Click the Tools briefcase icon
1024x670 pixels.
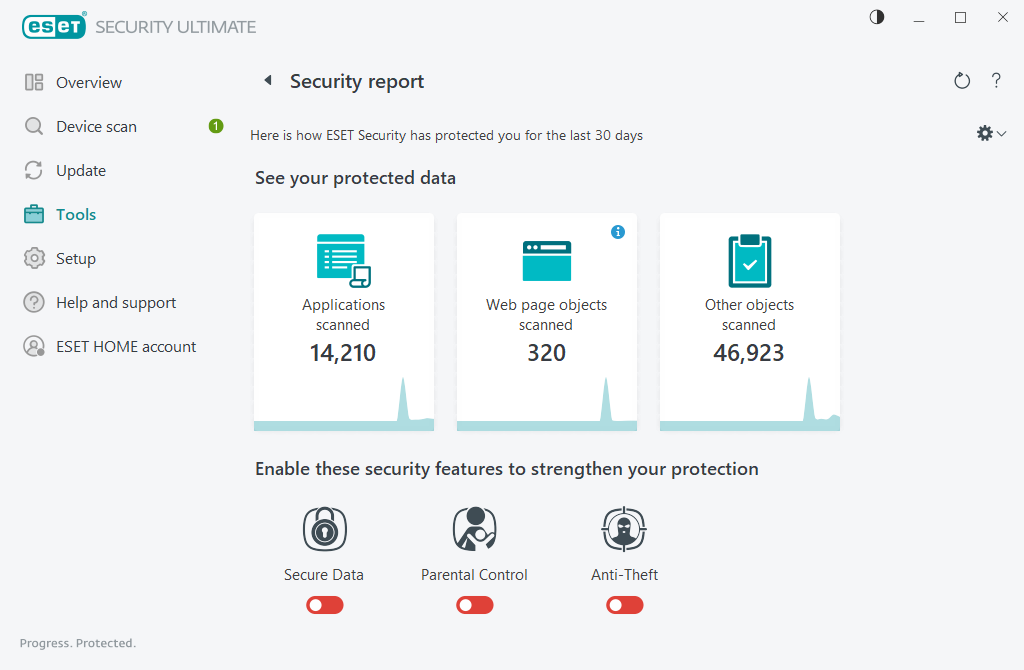pos(34,214)
